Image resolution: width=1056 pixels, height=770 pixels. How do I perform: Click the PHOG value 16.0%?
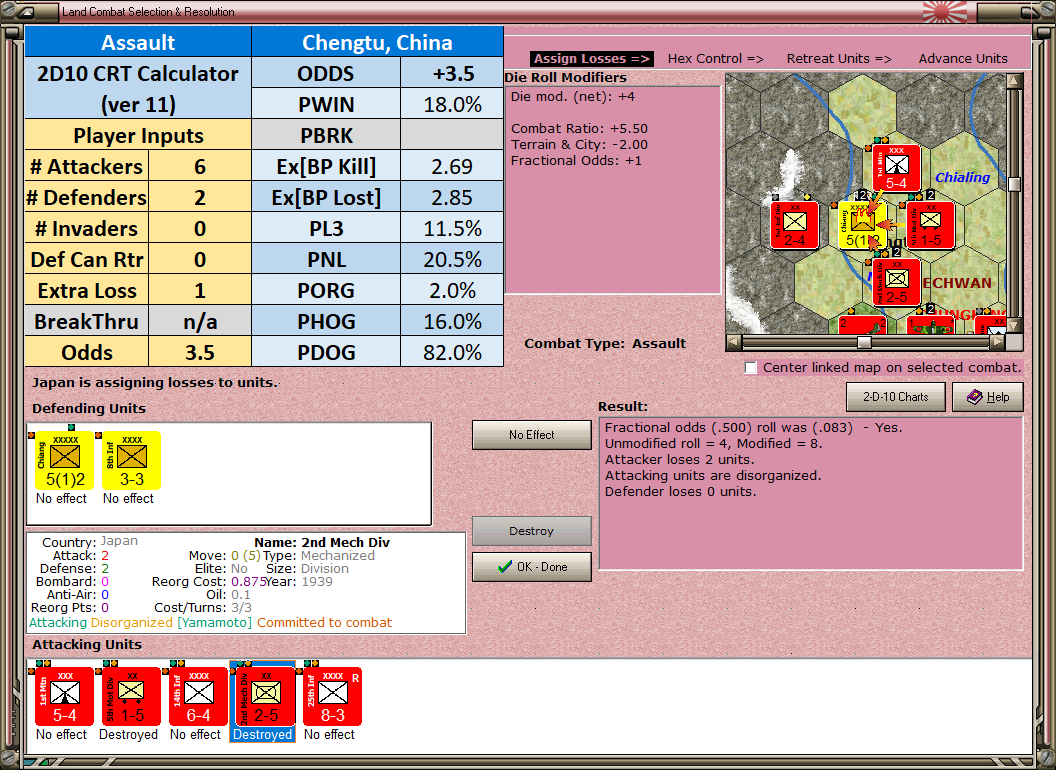[453, 321]
